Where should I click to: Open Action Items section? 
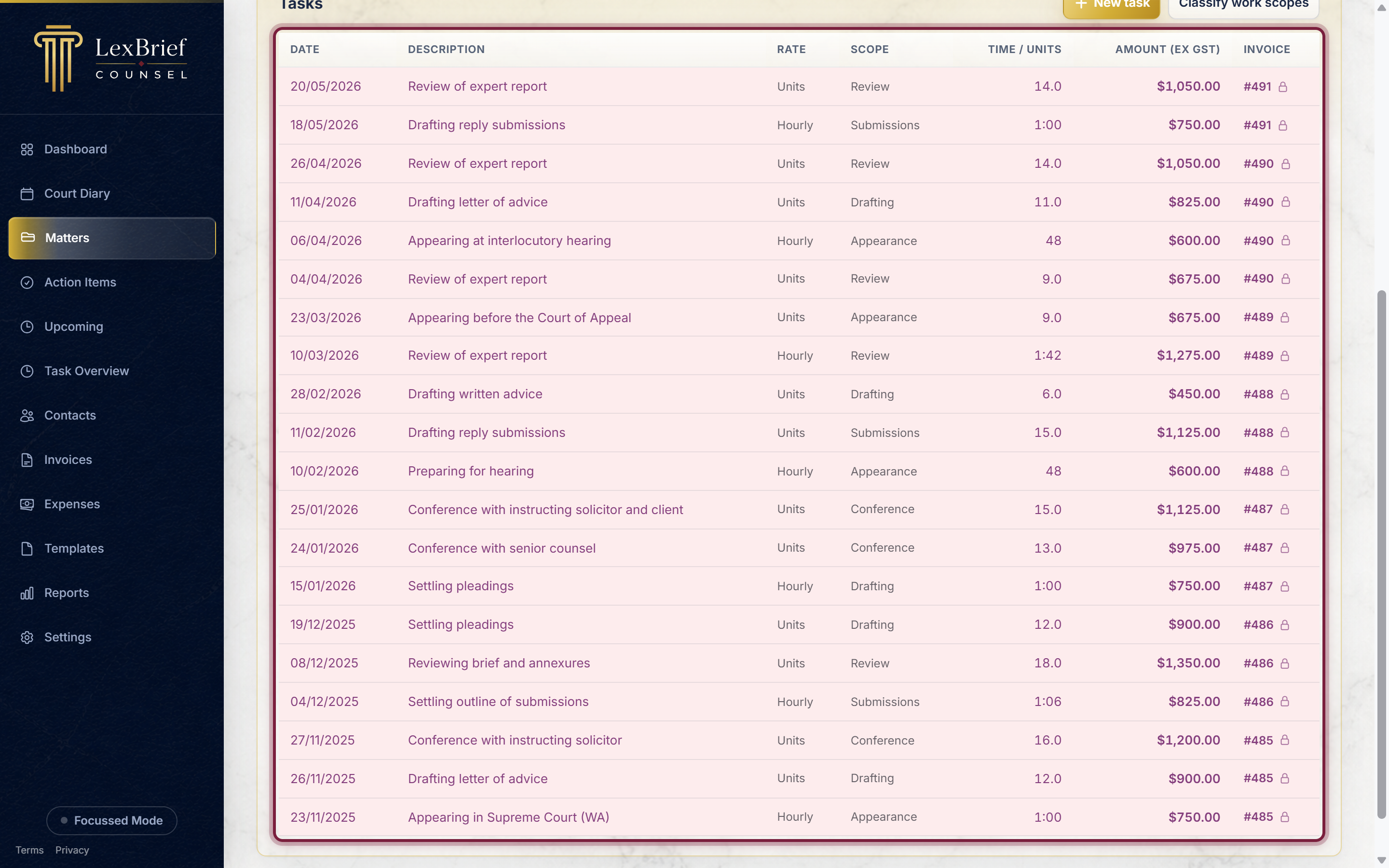pos(112,283)
